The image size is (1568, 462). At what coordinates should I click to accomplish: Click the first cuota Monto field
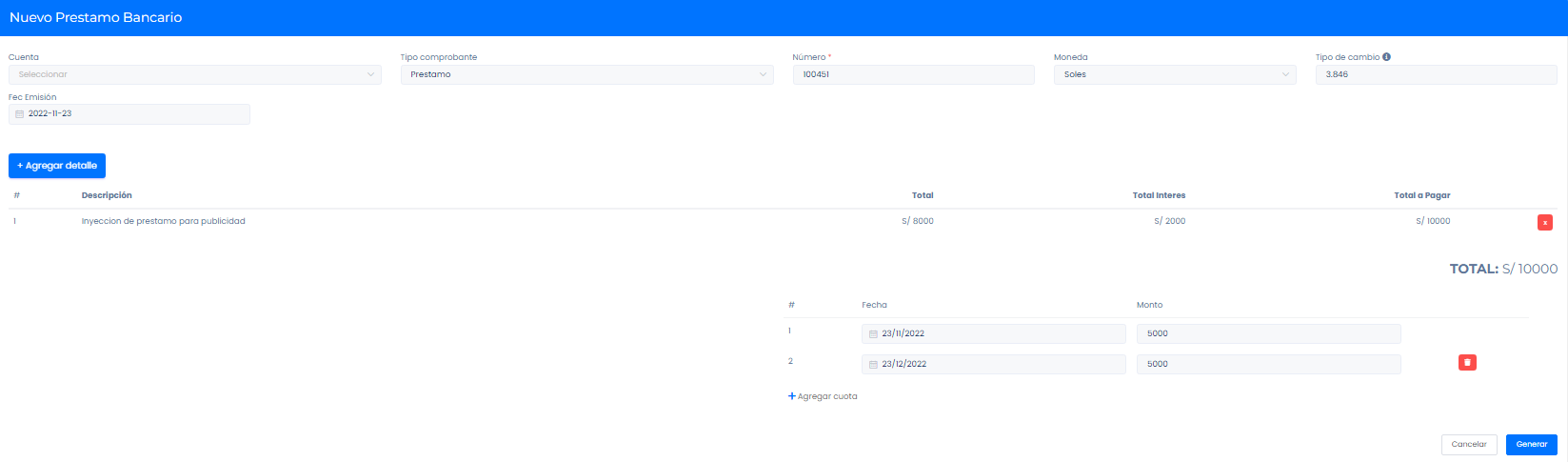click(1268, 334)
